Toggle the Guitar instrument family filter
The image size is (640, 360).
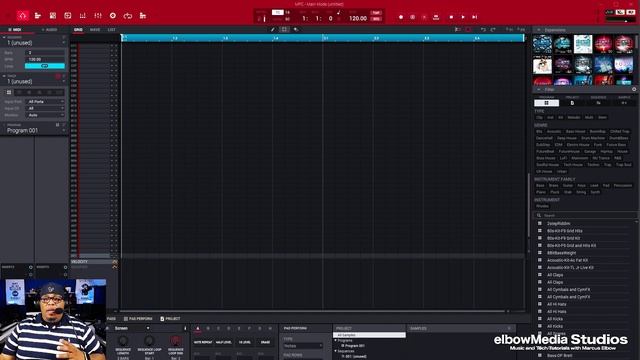pyautogui.click(x=568, y=185)
